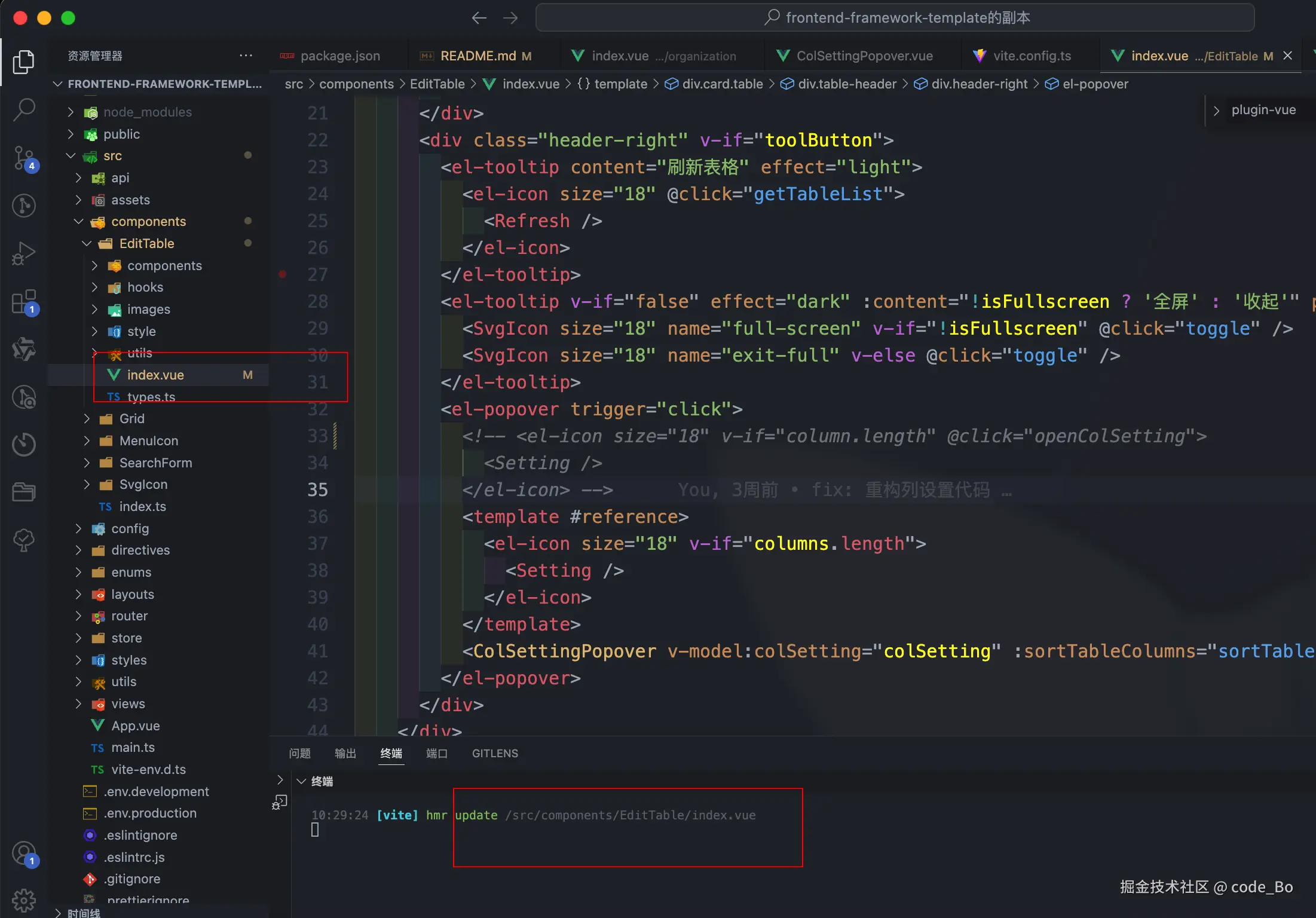Image resolution: width=1316 pixels, height=918 pixels.
Task: Open the Search view in activity bar
Action: (24, 109)
